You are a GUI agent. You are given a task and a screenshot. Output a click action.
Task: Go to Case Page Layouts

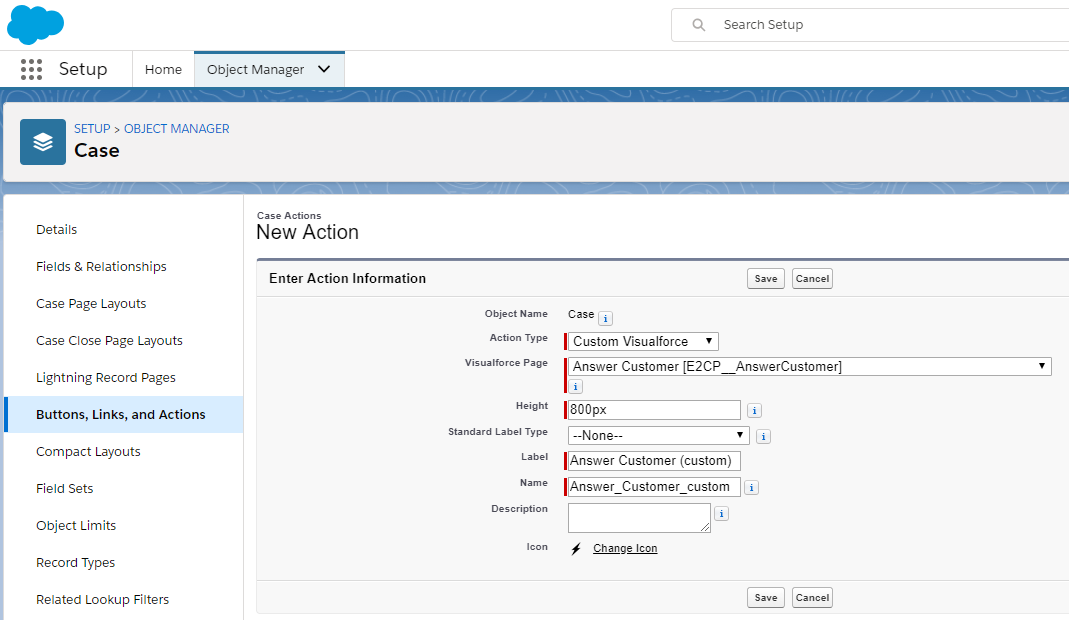coord(91,304)
